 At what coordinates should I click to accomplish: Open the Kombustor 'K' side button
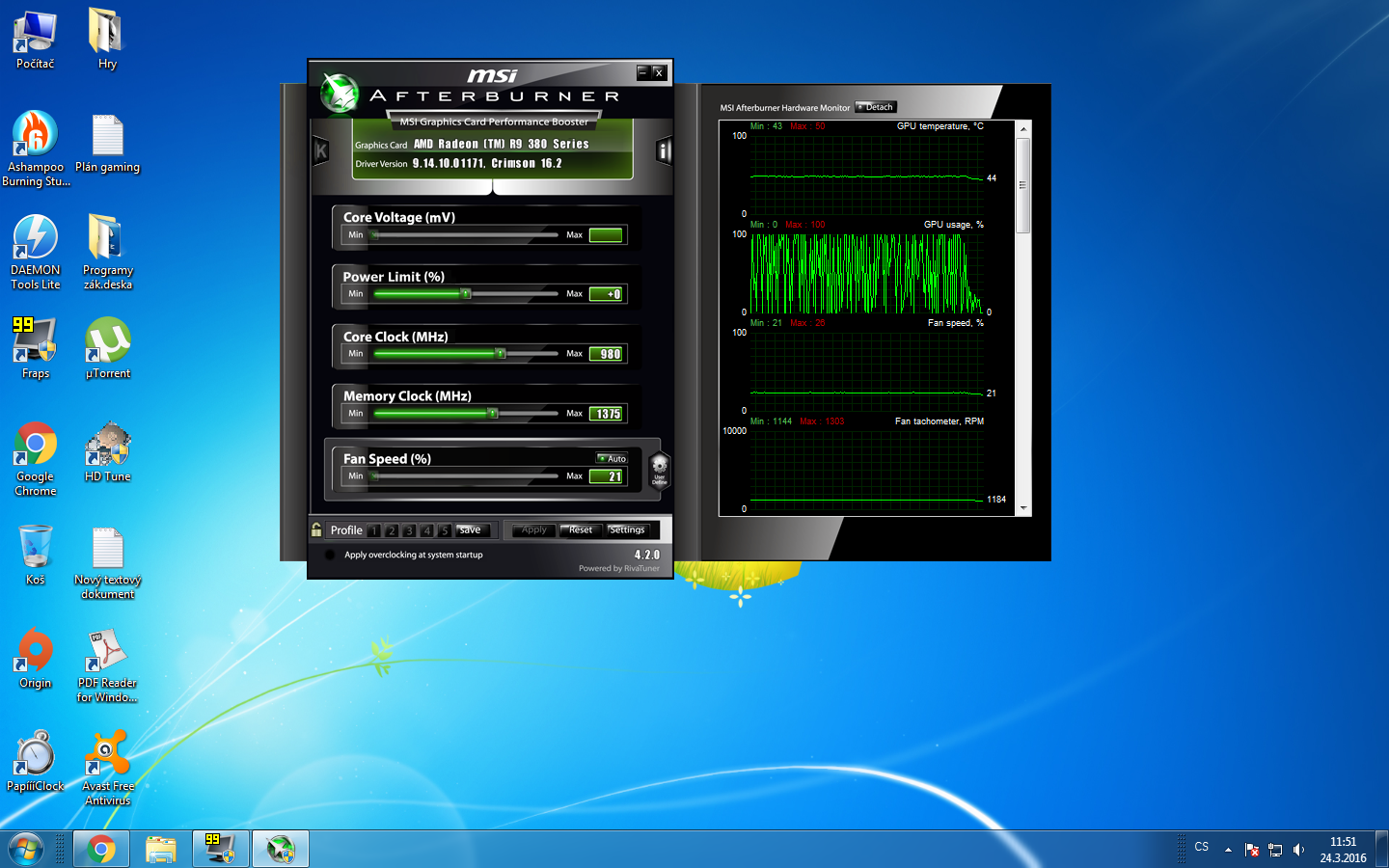(321, 150)
